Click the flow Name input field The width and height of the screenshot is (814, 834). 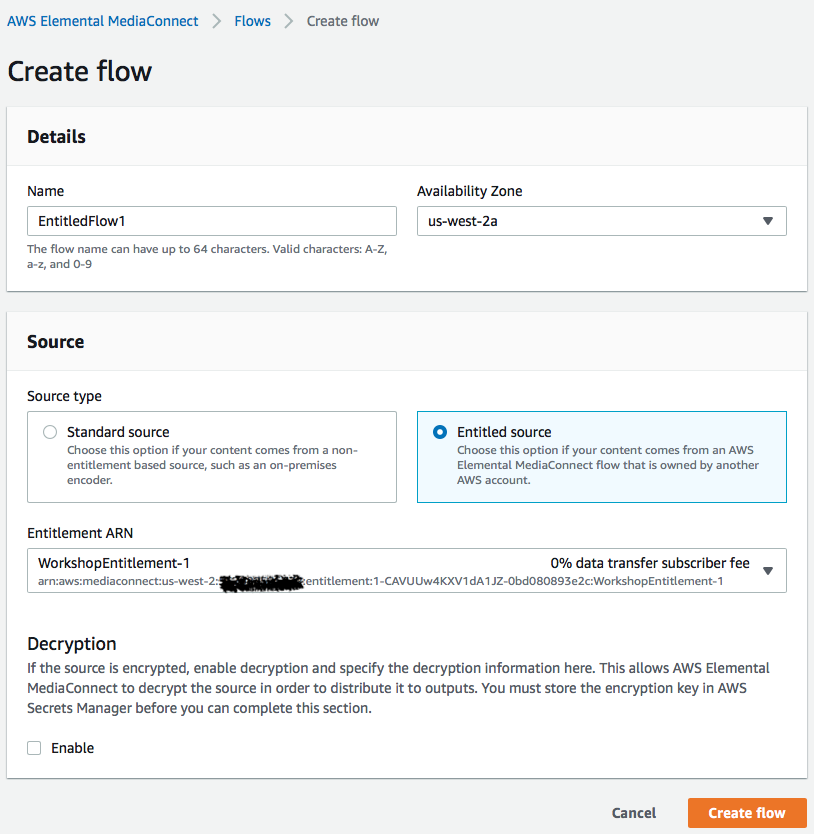pos(212,221)
